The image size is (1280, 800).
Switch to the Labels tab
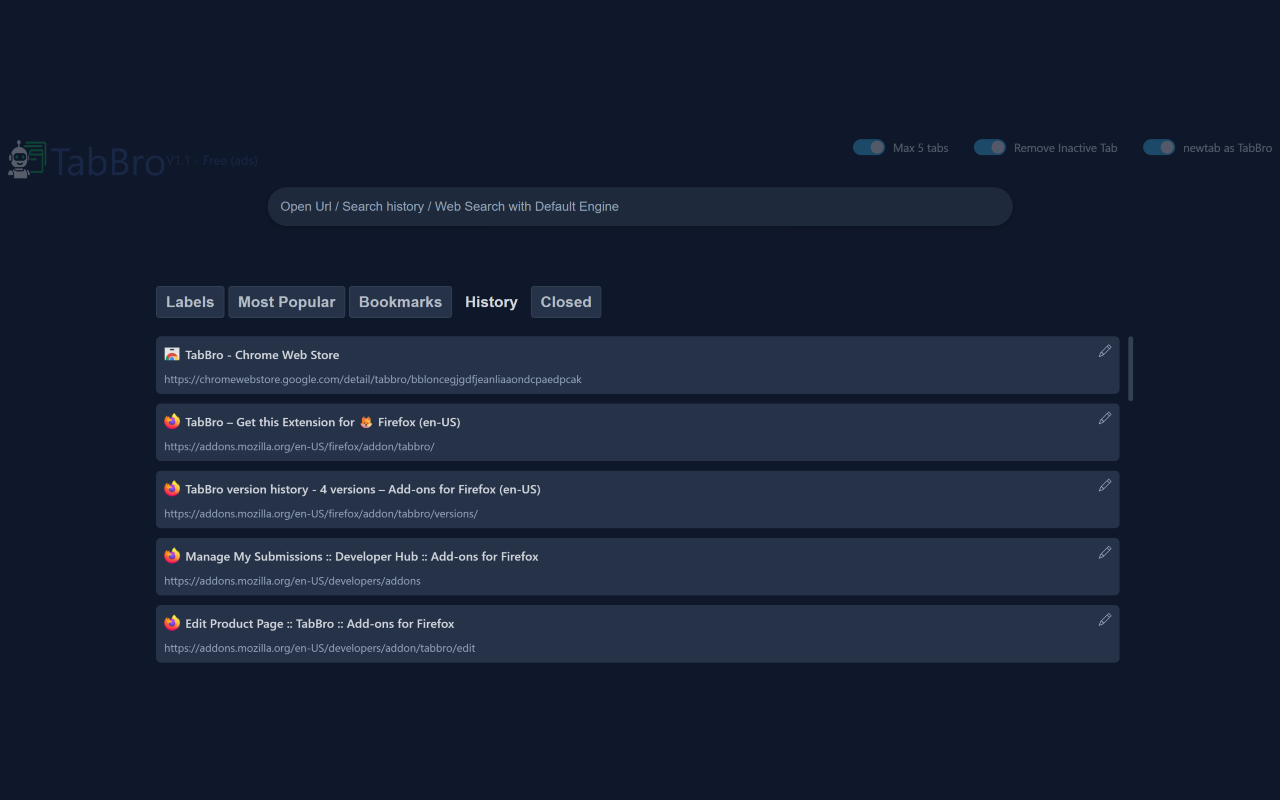[190, 302]
